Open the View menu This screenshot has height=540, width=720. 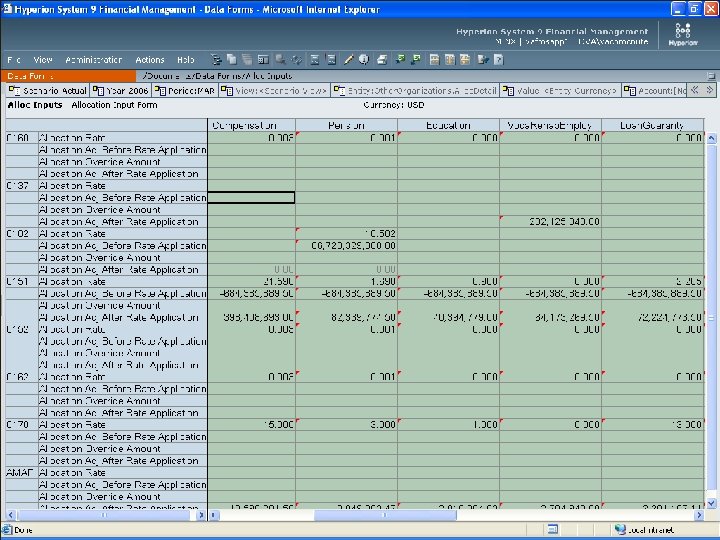pyautogui.click(x=43, y=60)
